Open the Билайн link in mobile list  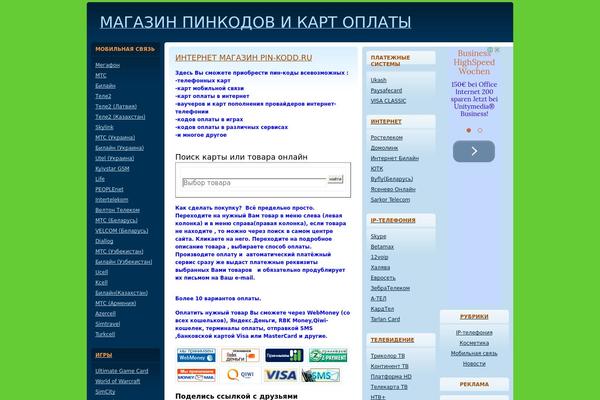(105, 86)
